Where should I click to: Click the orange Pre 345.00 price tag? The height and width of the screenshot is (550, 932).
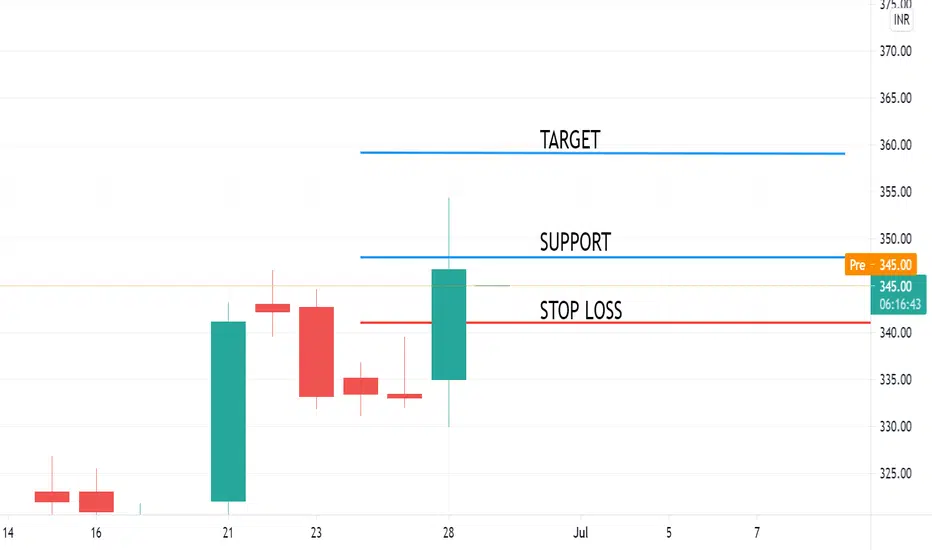pyautogui.click(x=880, y=265)
